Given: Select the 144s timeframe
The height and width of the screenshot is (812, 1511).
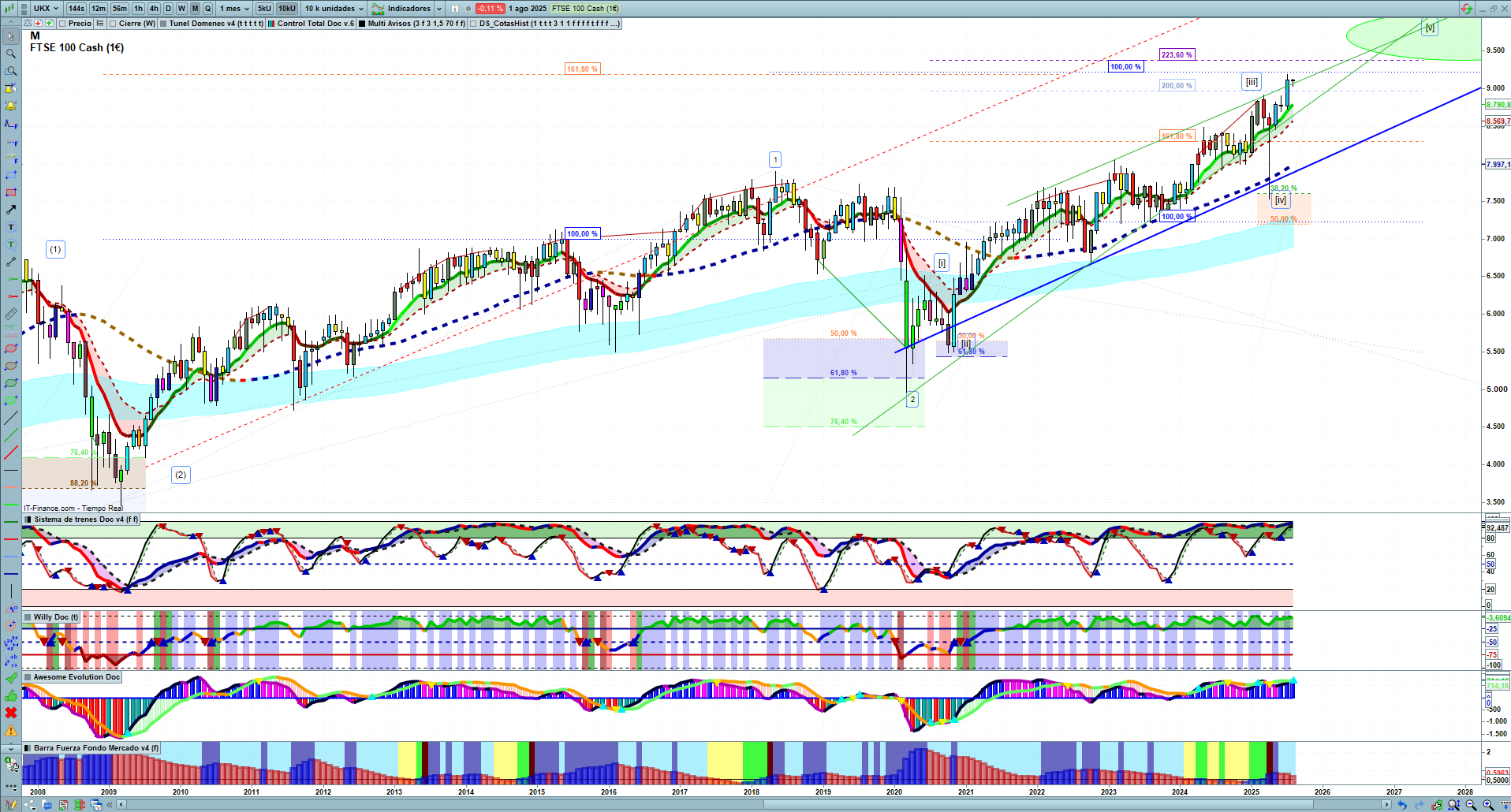Looking at the screenshot, I should point(76,9).
